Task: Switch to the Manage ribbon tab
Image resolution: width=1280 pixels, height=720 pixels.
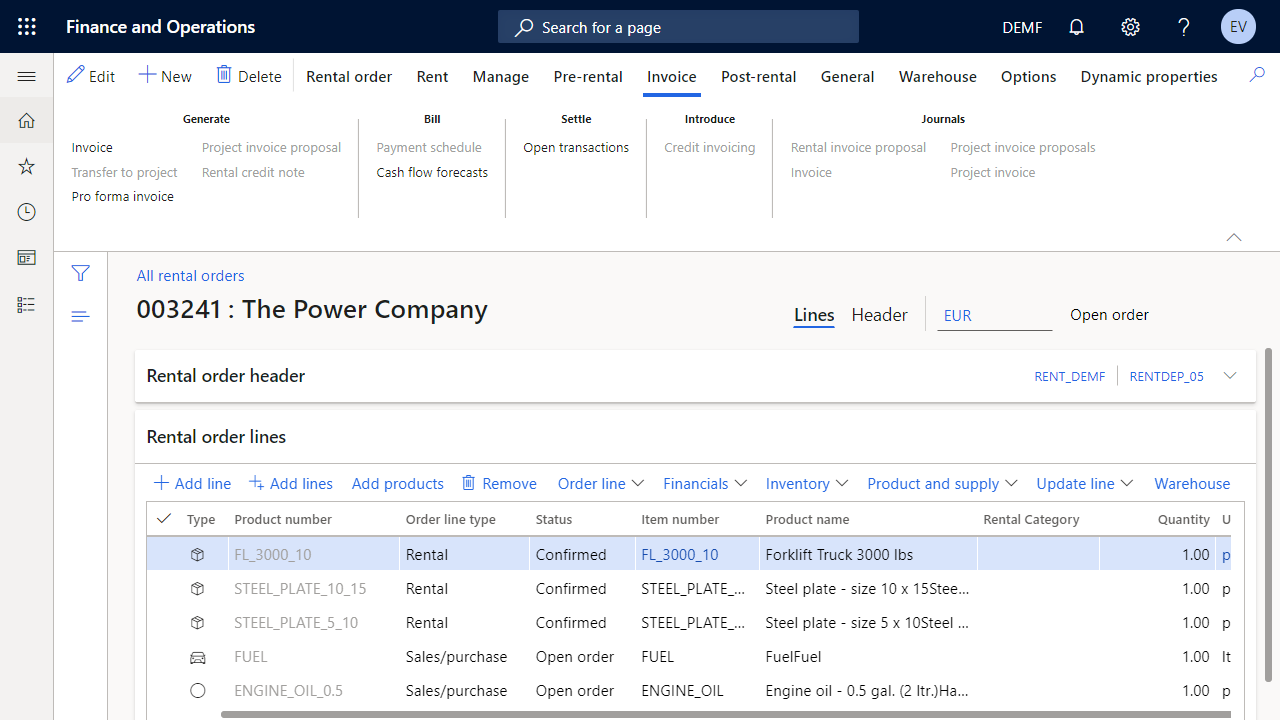Action: (501, 76)
